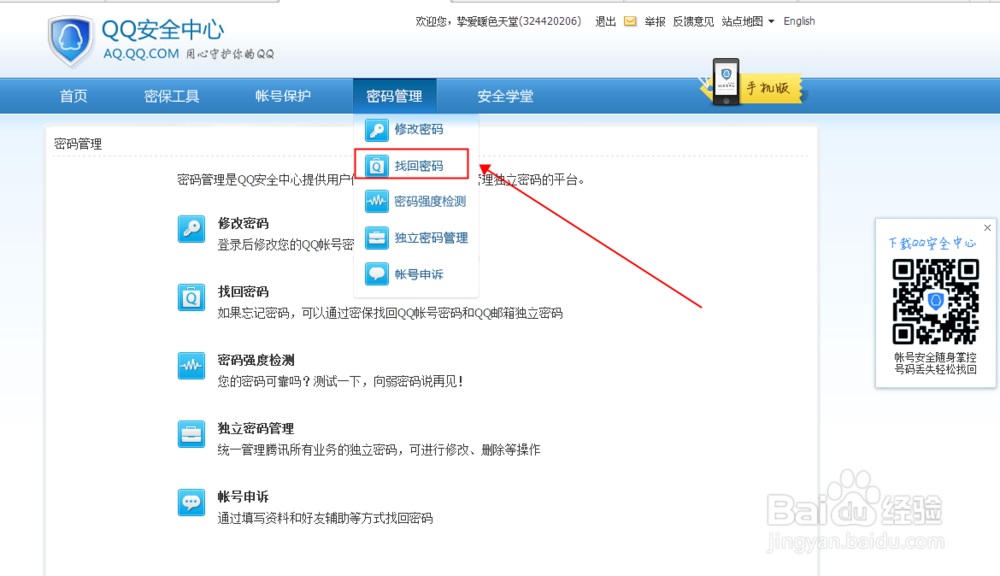Choose 帐号申诉 in the dropdown menu

pyautogui.click(x=418, y=274)
